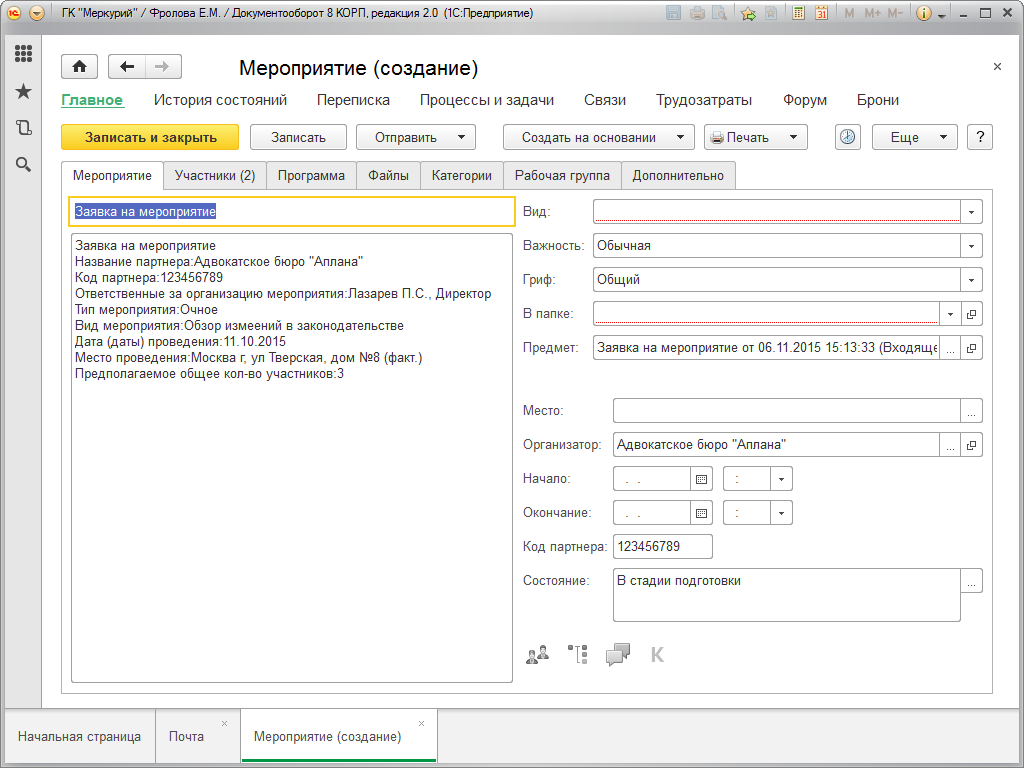Expand the Окончание time dropdown

[781, 513]
